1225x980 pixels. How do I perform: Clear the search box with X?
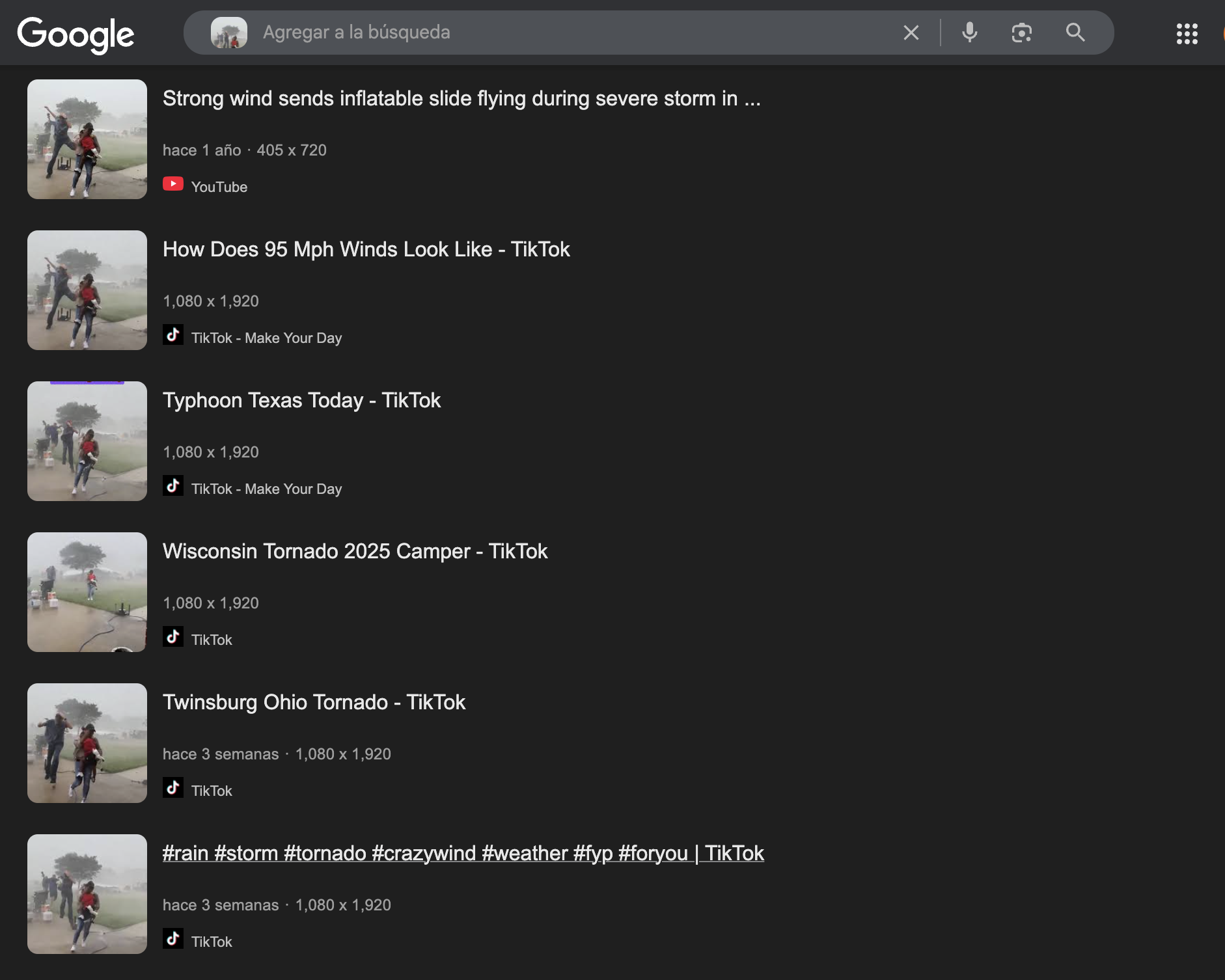point(911,33)
